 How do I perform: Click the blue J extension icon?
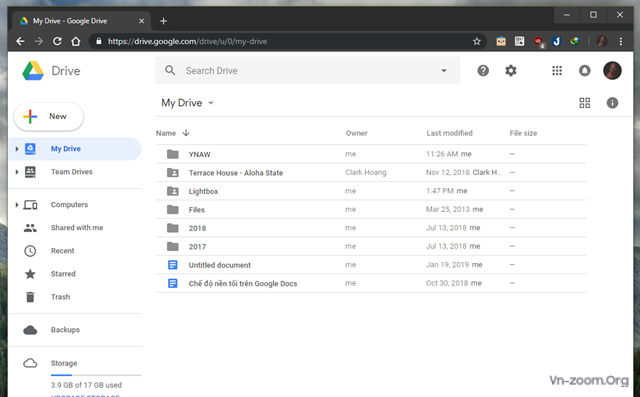556,41
